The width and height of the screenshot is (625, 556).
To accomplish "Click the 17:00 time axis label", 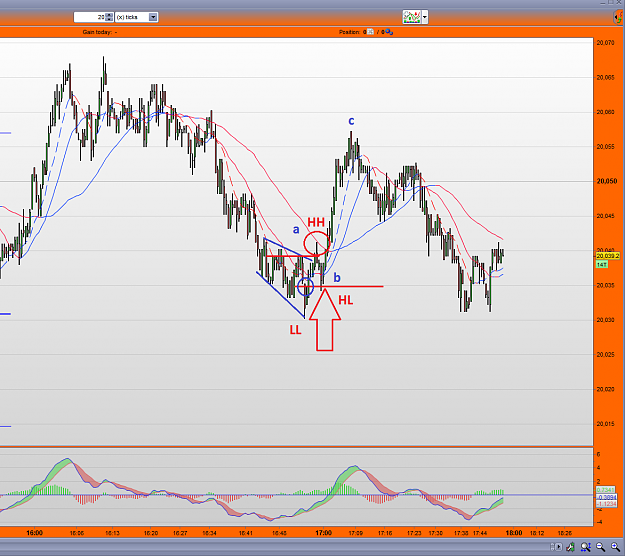I will [323, 533].
